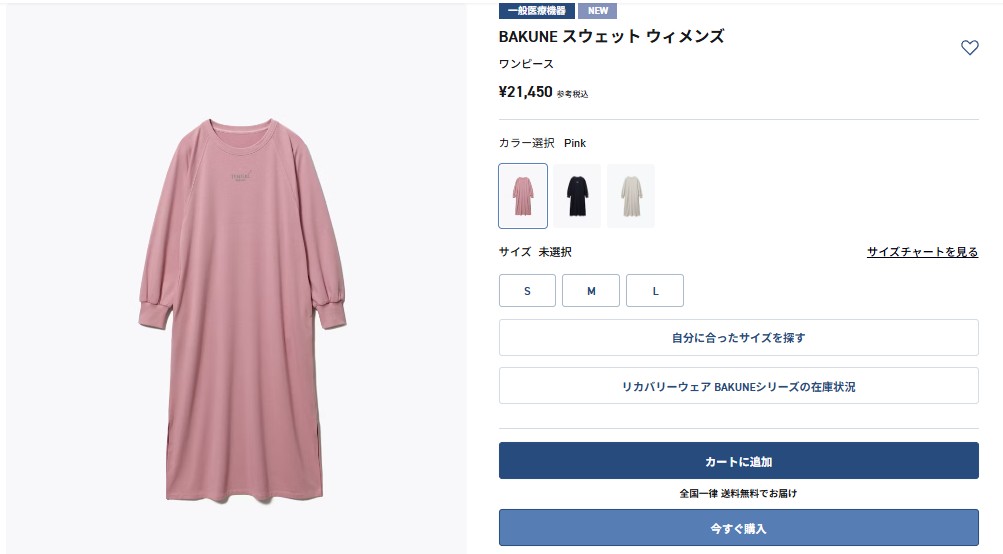This screenshot has height=554, width=1003.
Task: Click the BAKUNE スウェット ウィメンズ product title
Action: click(x=611, y=37)
